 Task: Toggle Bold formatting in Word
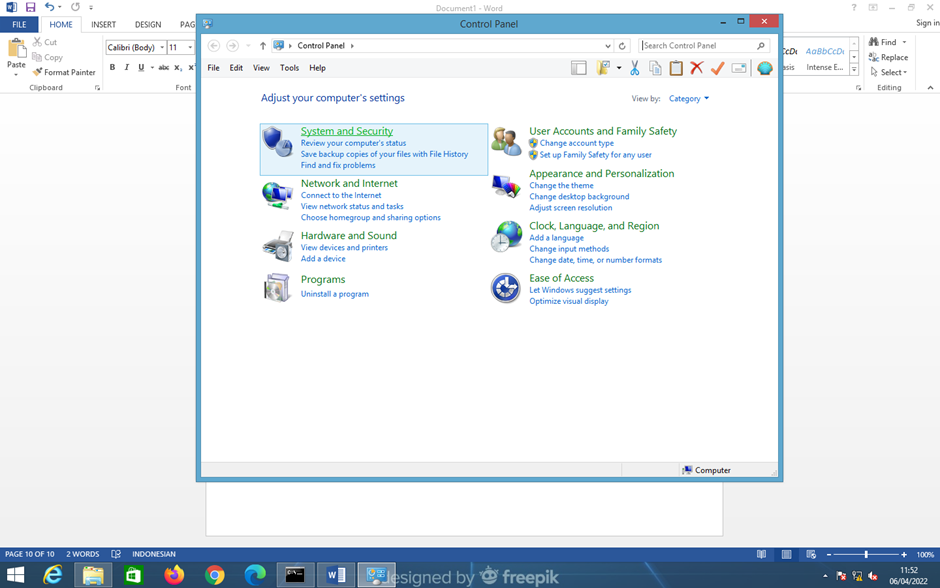pyautogui.click(x=112, y=67)
